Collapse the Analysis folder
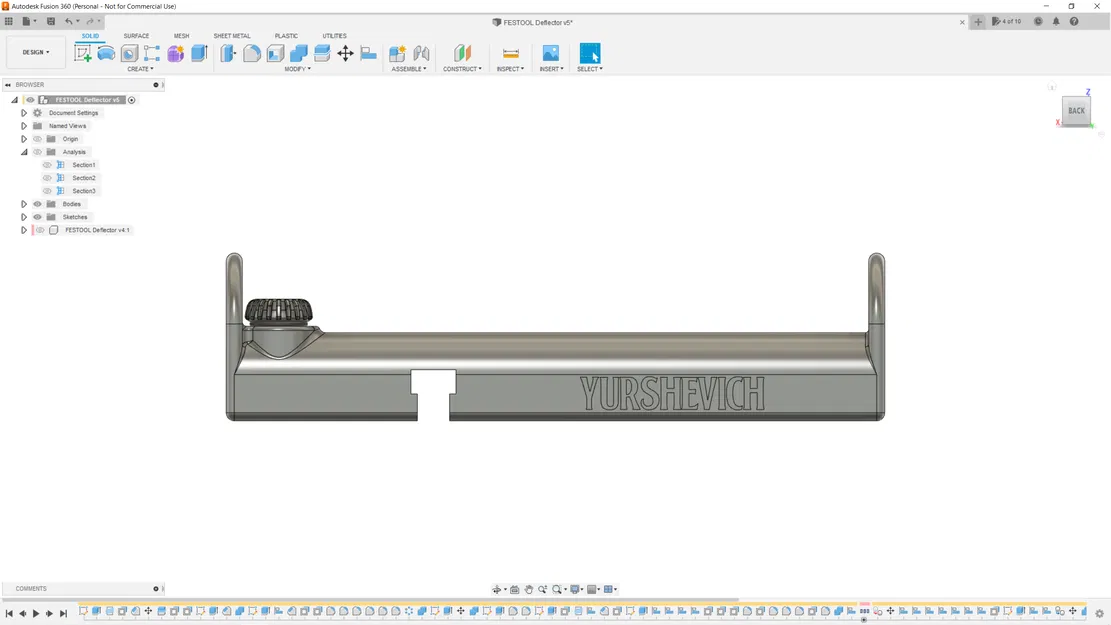Viewport: 1111px width, 625px height. coord(23,152)
